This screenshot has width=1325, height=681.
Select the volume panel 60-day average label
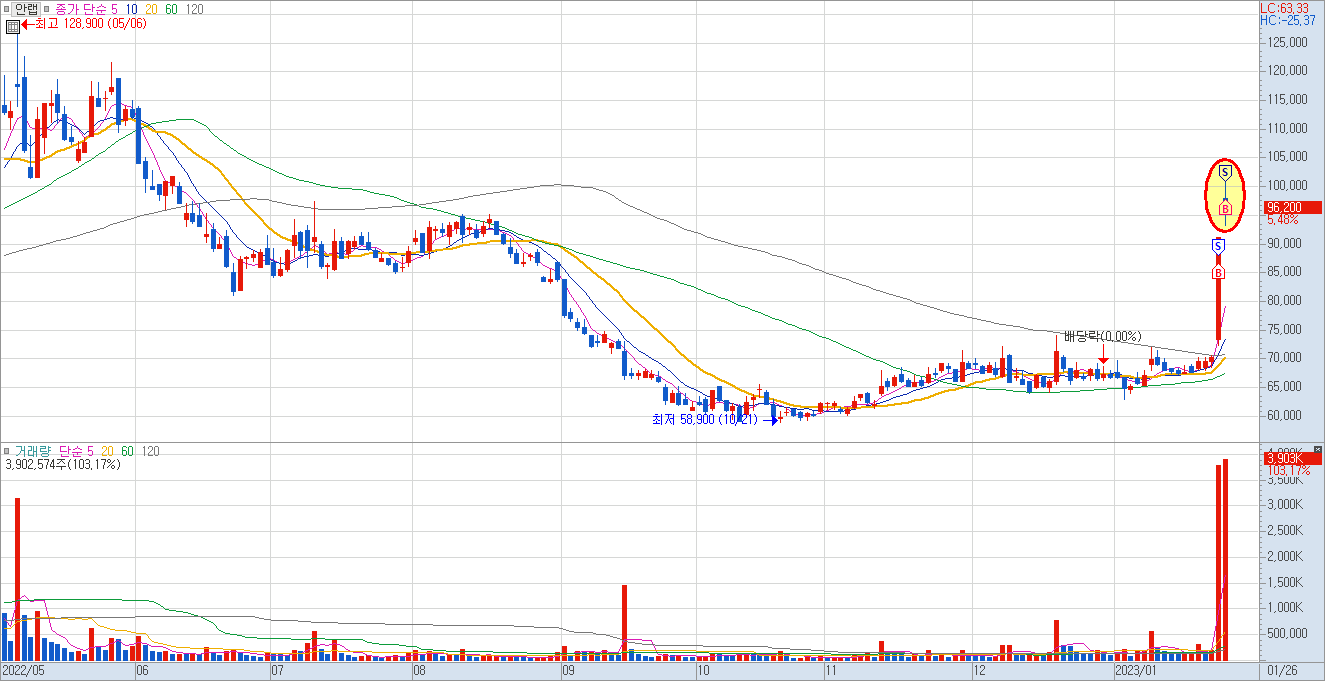pyautogui.click(x=126, y=451)
